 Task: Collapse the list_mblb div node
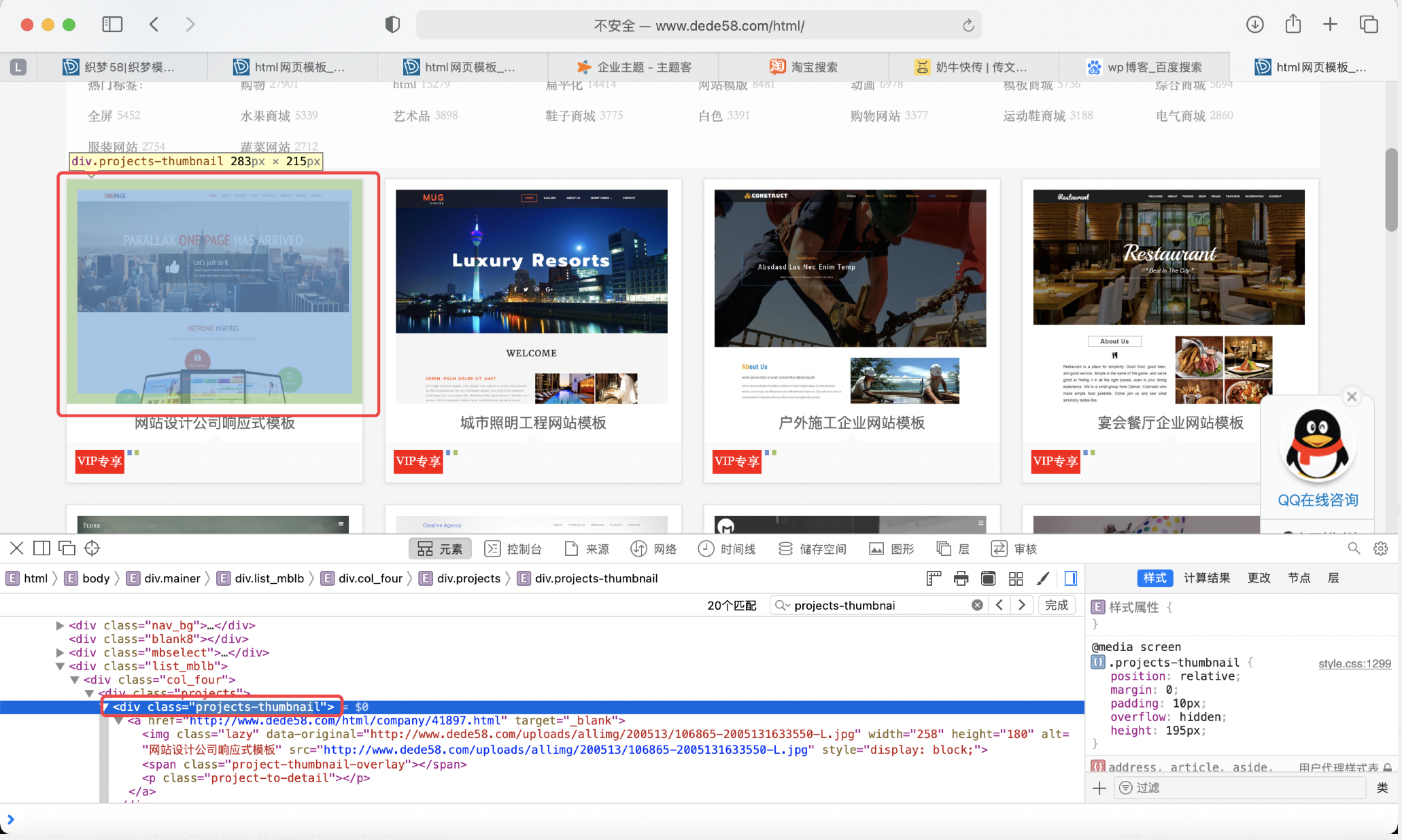pos(60,666)
